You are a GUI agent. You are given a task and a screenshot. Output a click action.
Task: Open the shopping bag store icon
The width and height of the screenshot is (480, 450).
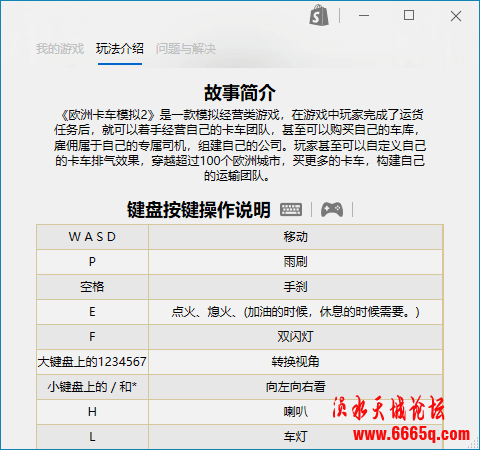[x=319, y=15]
